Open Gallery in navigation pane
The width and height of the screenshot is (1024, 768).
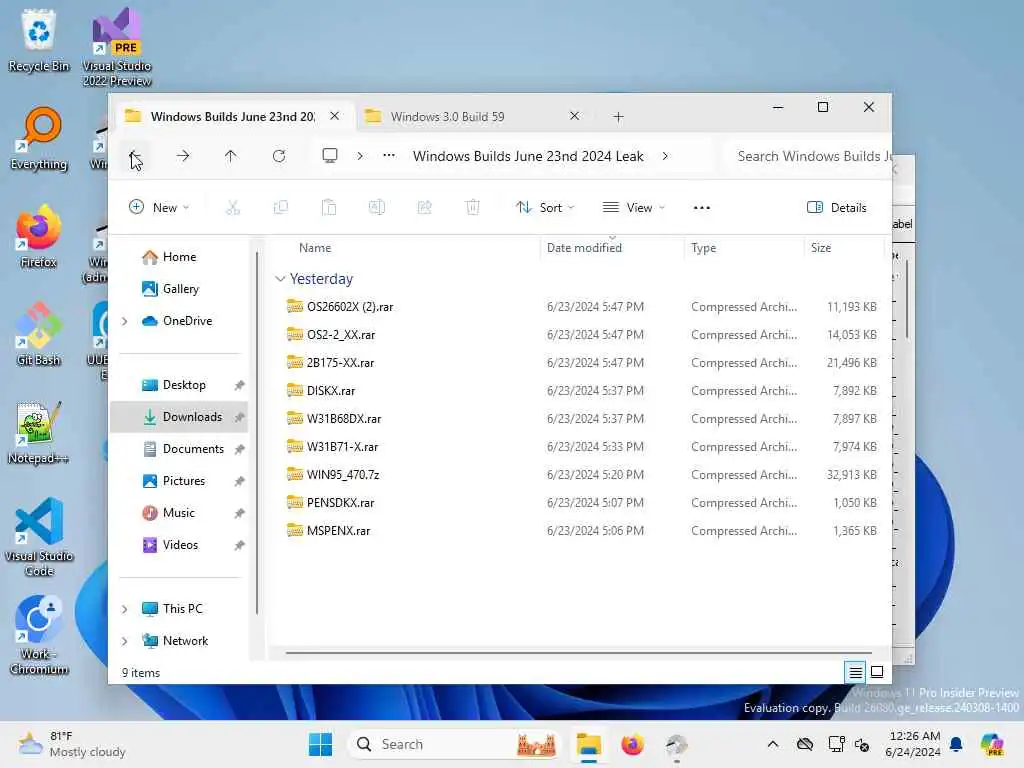coord(178,289)
